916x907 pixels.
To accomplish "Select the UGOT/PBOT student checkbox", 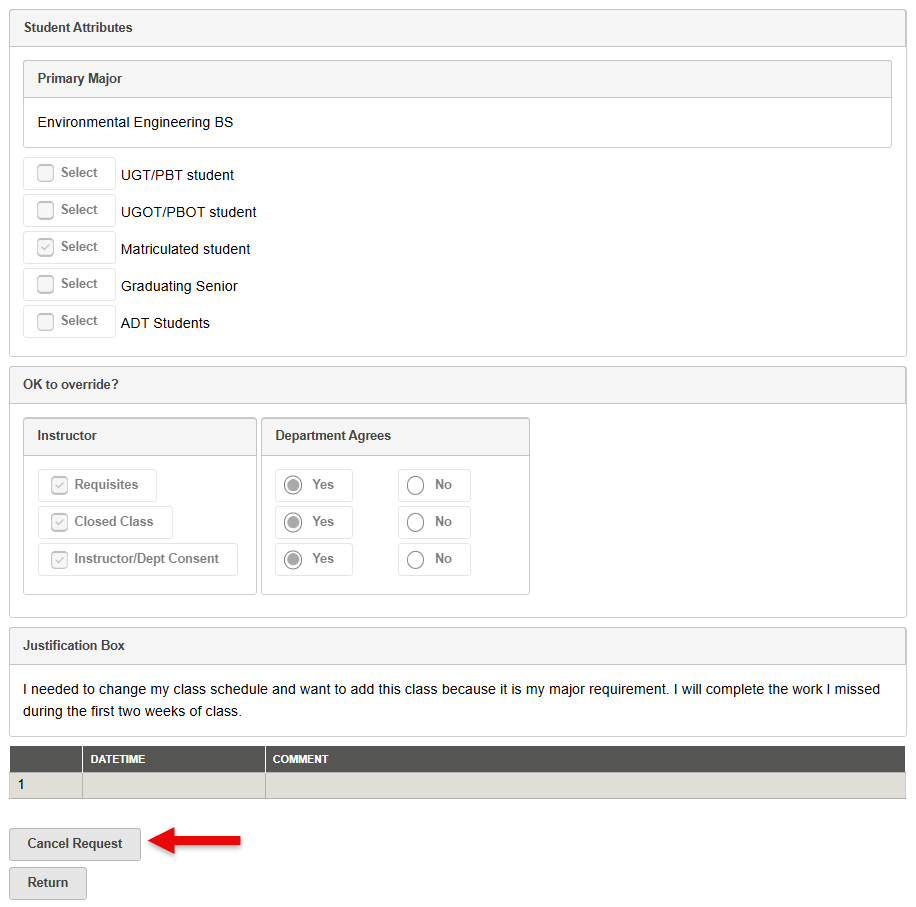I will 45,209.
